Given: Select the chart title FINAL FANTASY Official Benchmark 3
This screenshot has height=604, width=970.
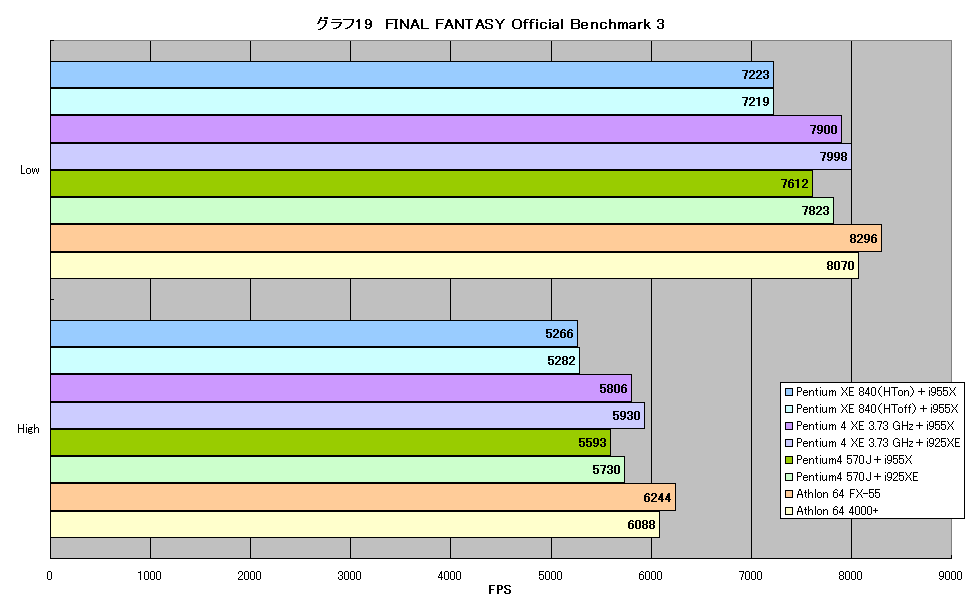Looking at the screenshot, I should tap(490, 24).
